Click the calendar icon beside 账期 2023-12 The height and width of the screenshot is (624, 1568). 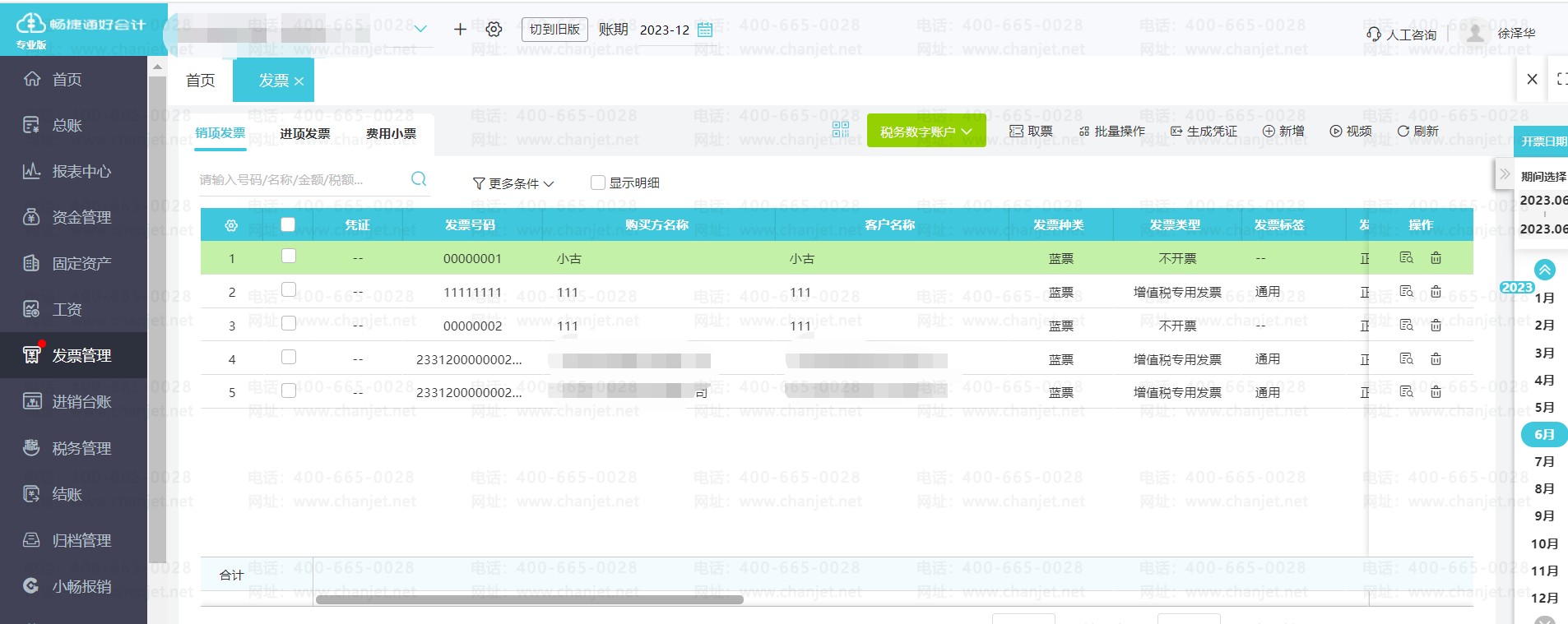705,30
